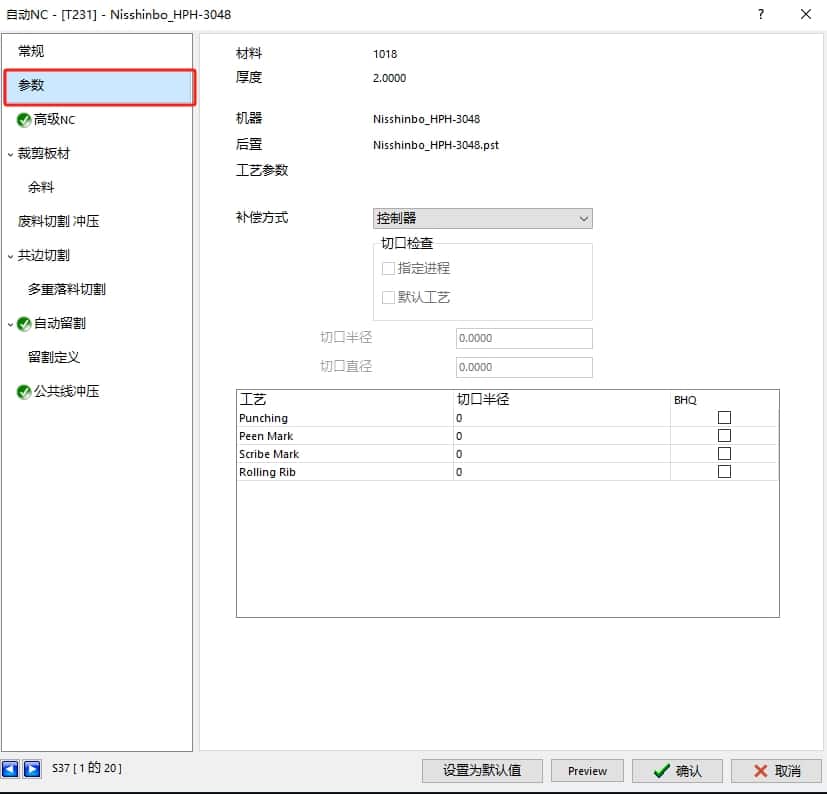Check BHQ box for Rolling Rib
827x794 pixels.
click(724, 472)
